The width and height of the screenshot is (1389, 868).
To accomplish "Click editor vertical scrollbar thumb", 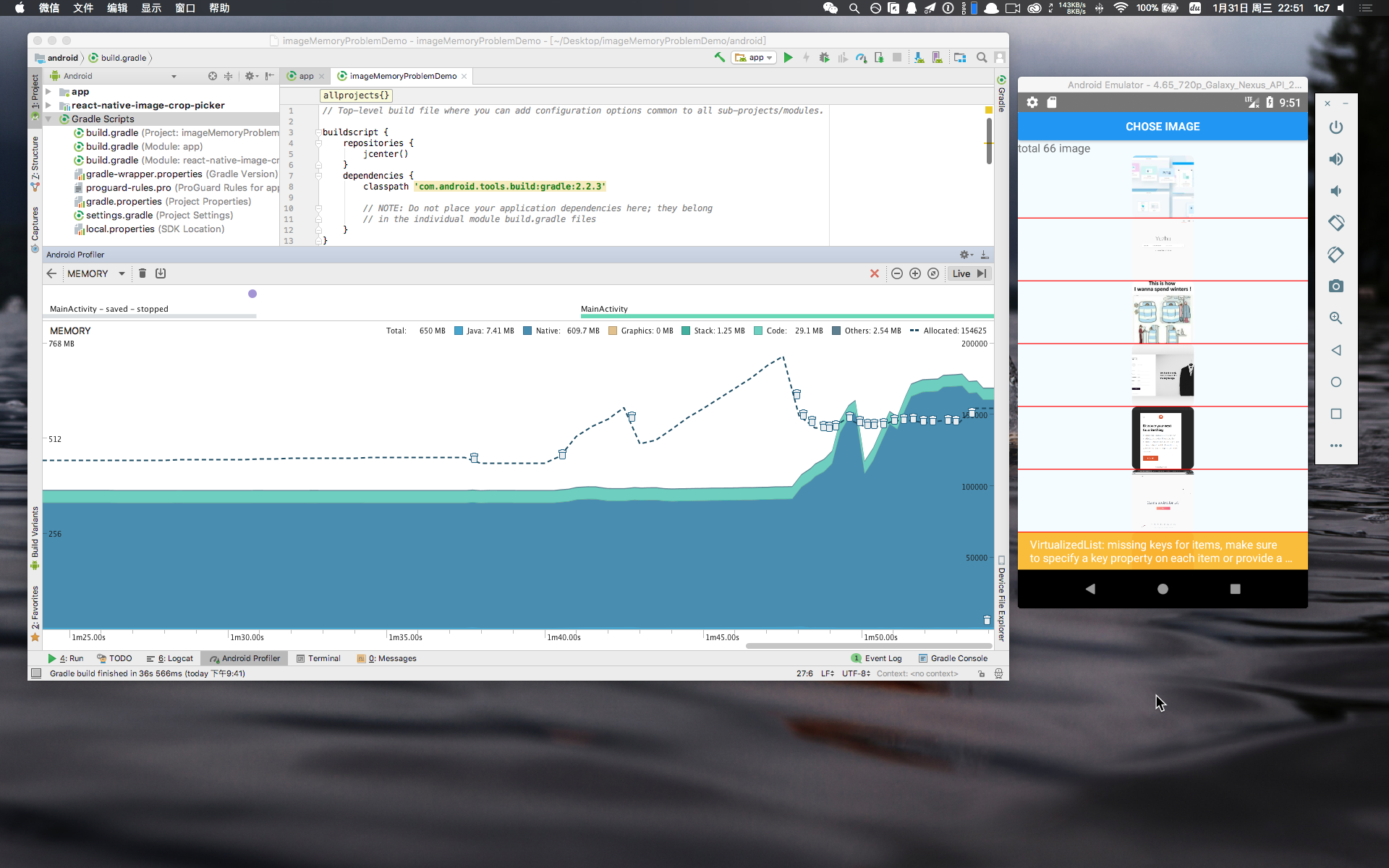I will tap(989, 141).
